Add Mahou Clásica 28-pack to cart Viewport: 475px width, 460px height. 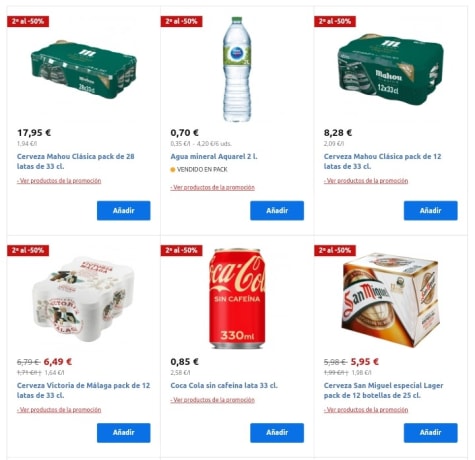click(124, 210)
